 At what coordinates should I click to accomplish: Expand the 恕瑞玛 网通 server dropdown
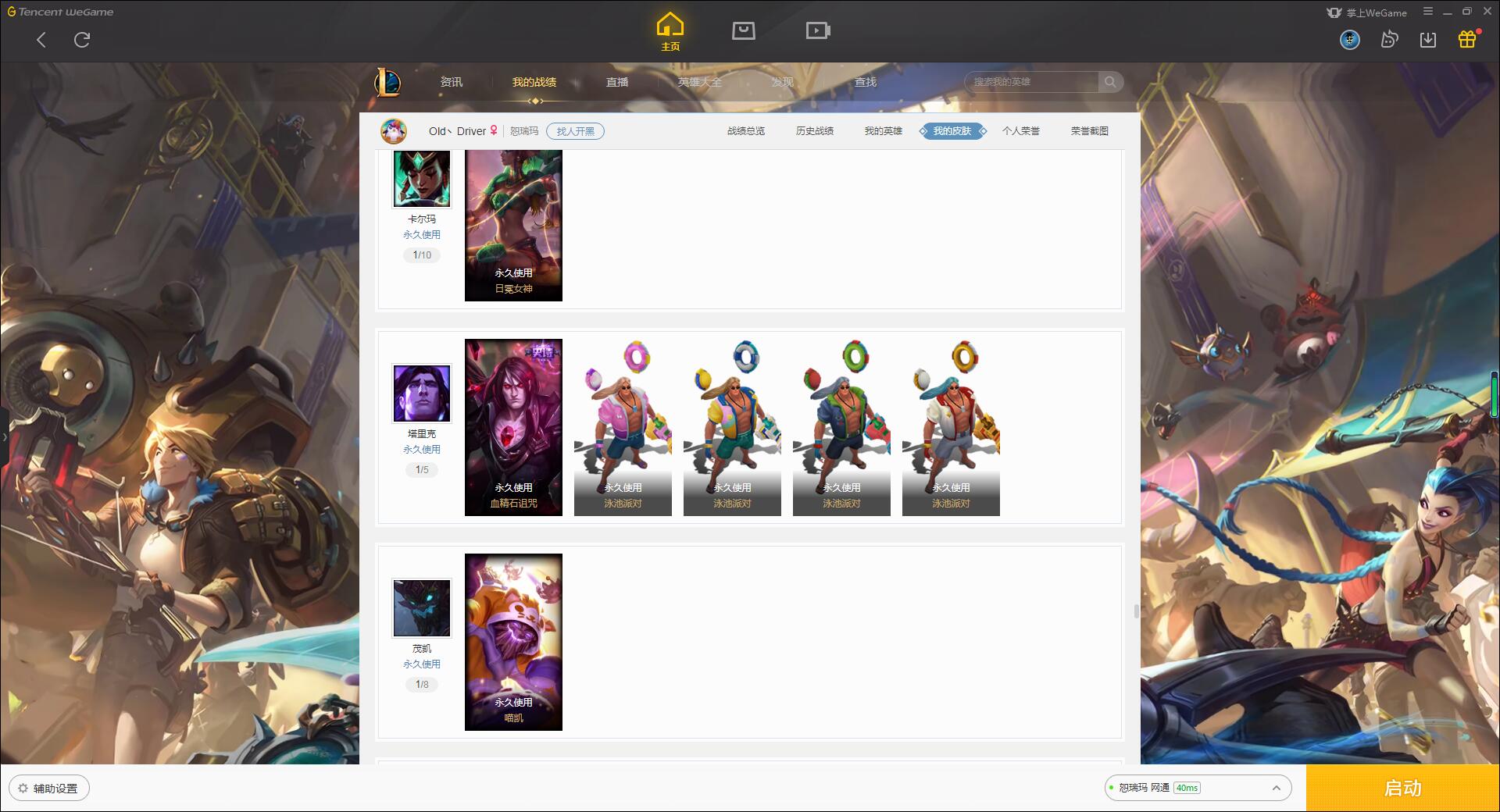click(1198, 788)
